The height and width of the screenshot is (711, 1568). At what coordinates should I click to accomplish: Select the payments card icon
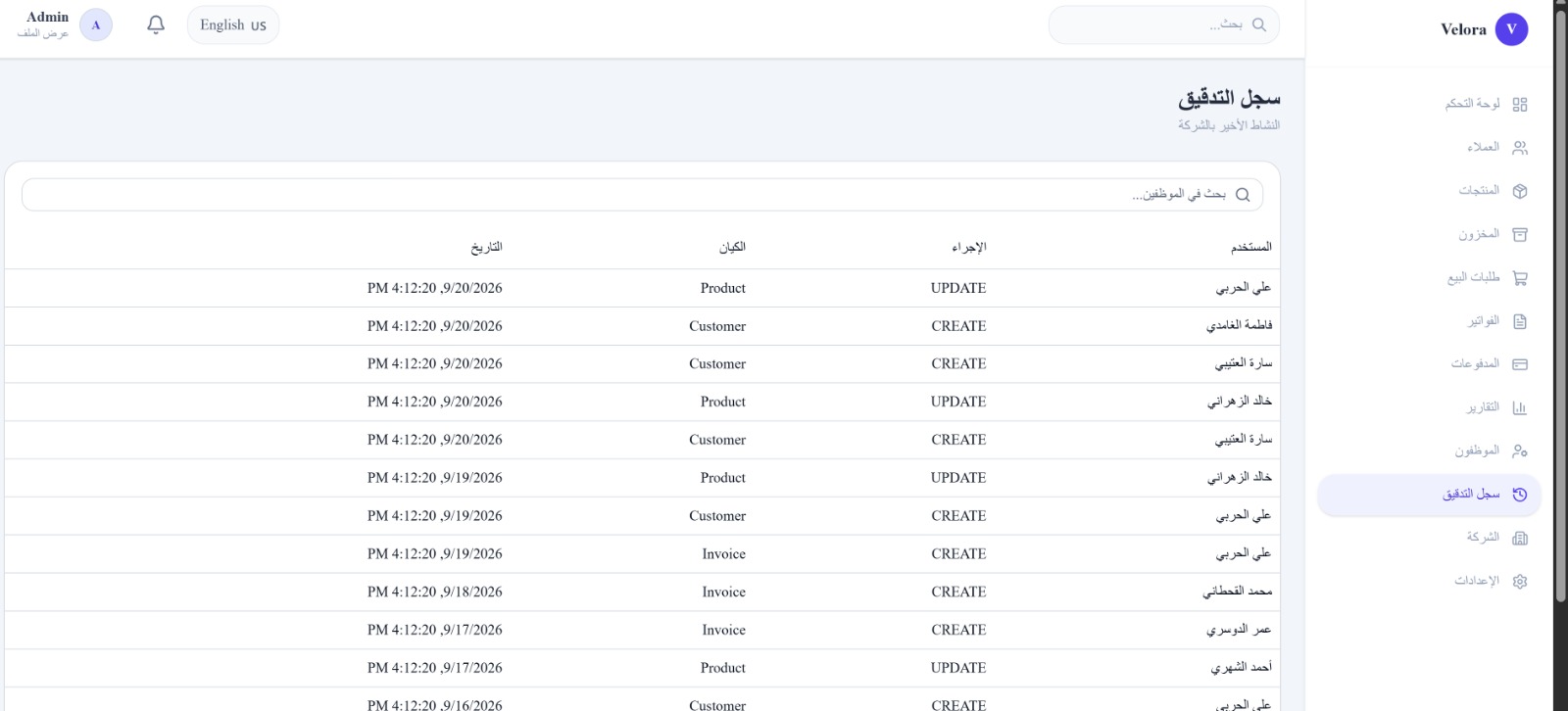click(1520, 364)
